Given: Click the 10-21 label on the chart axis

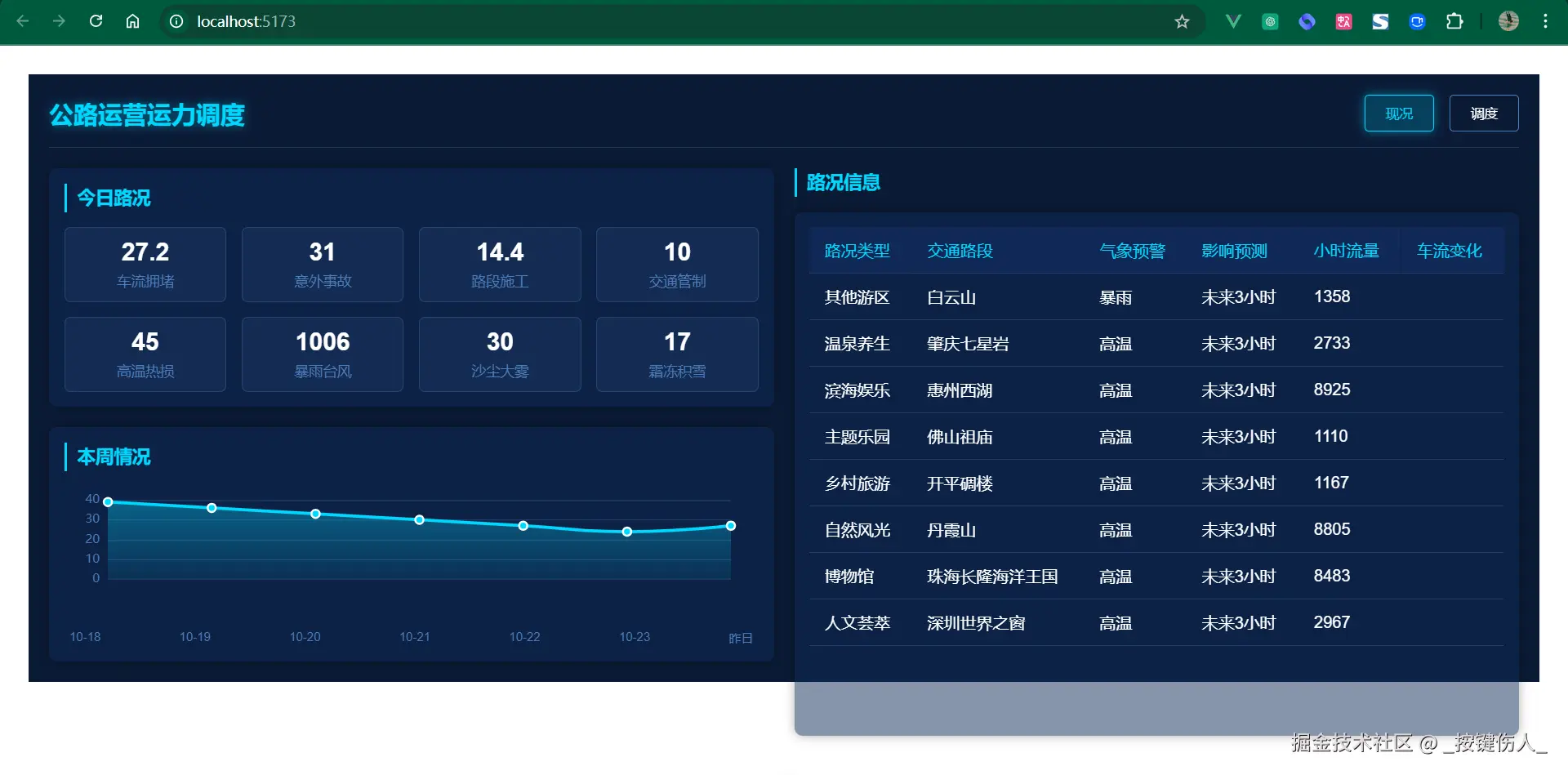Looking at the screenshot, I should pyautogui.click(x=415, y=637).
